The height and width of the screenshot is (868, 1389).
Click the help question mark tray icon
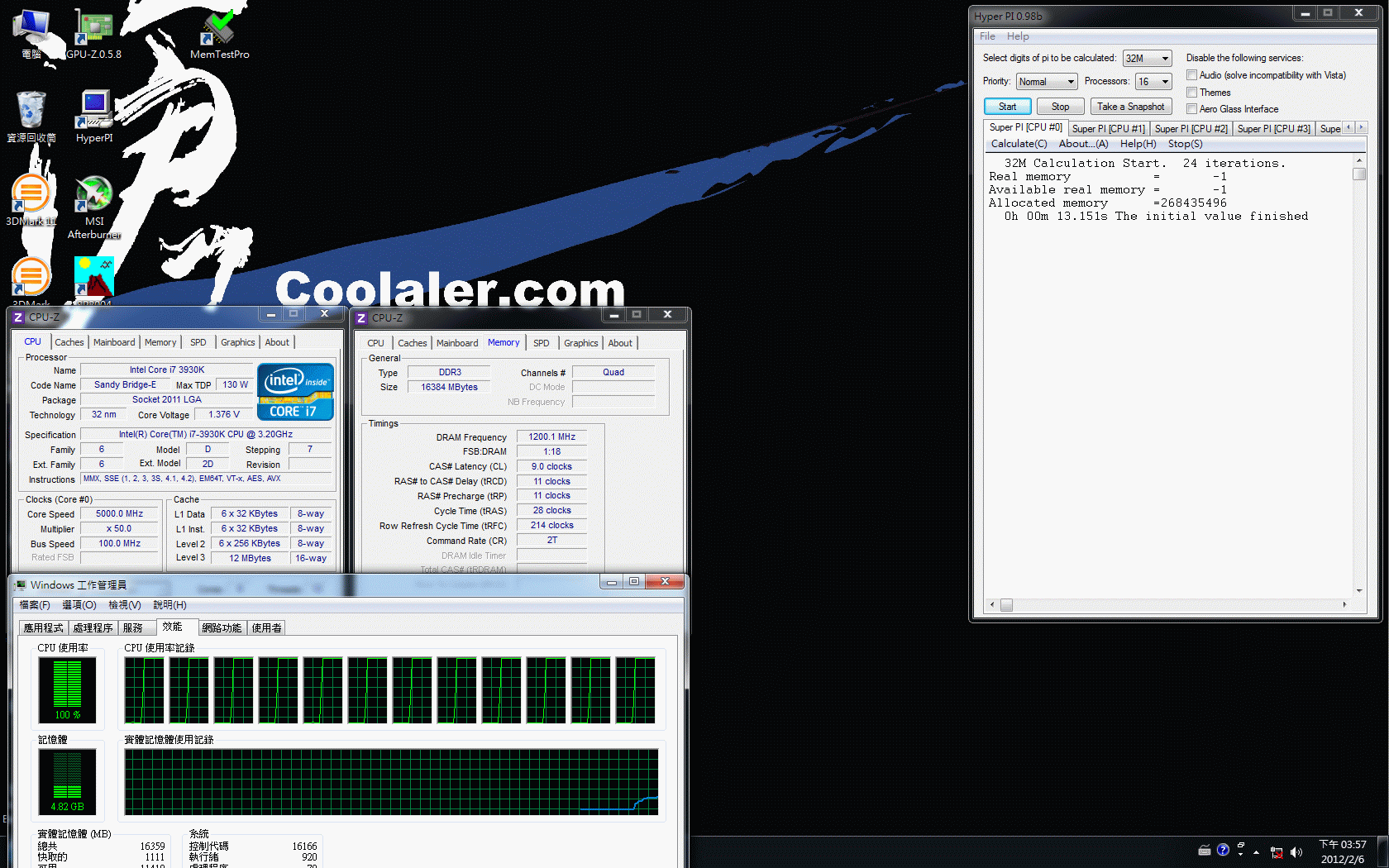1223,850
